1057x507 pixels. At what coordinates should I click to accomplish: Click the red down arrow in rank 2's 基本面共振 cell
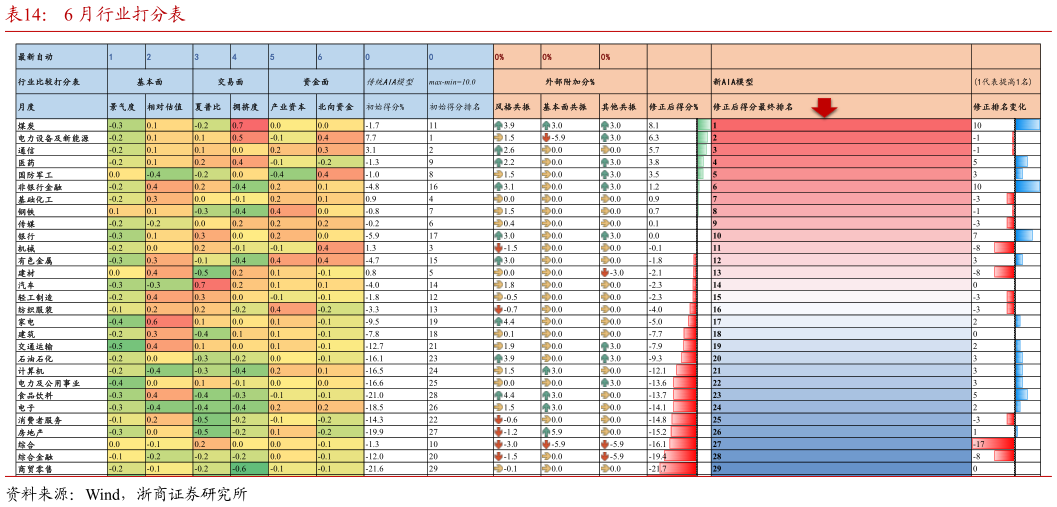[x=547, y=137]
